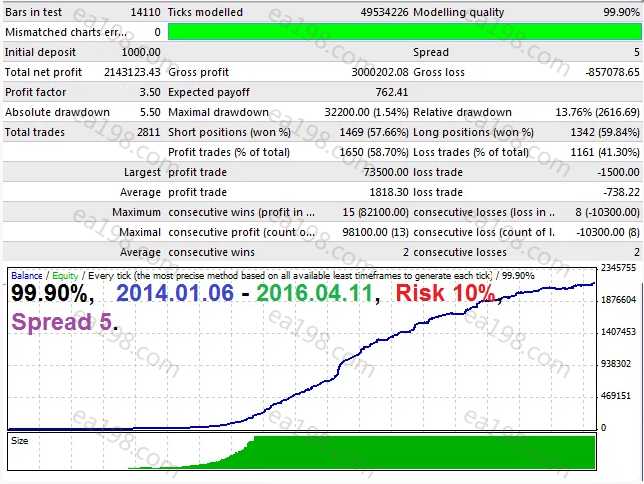Click the 'Size' label in volume chart
This screenshot has width=644, height=484.
click(20, 441)
